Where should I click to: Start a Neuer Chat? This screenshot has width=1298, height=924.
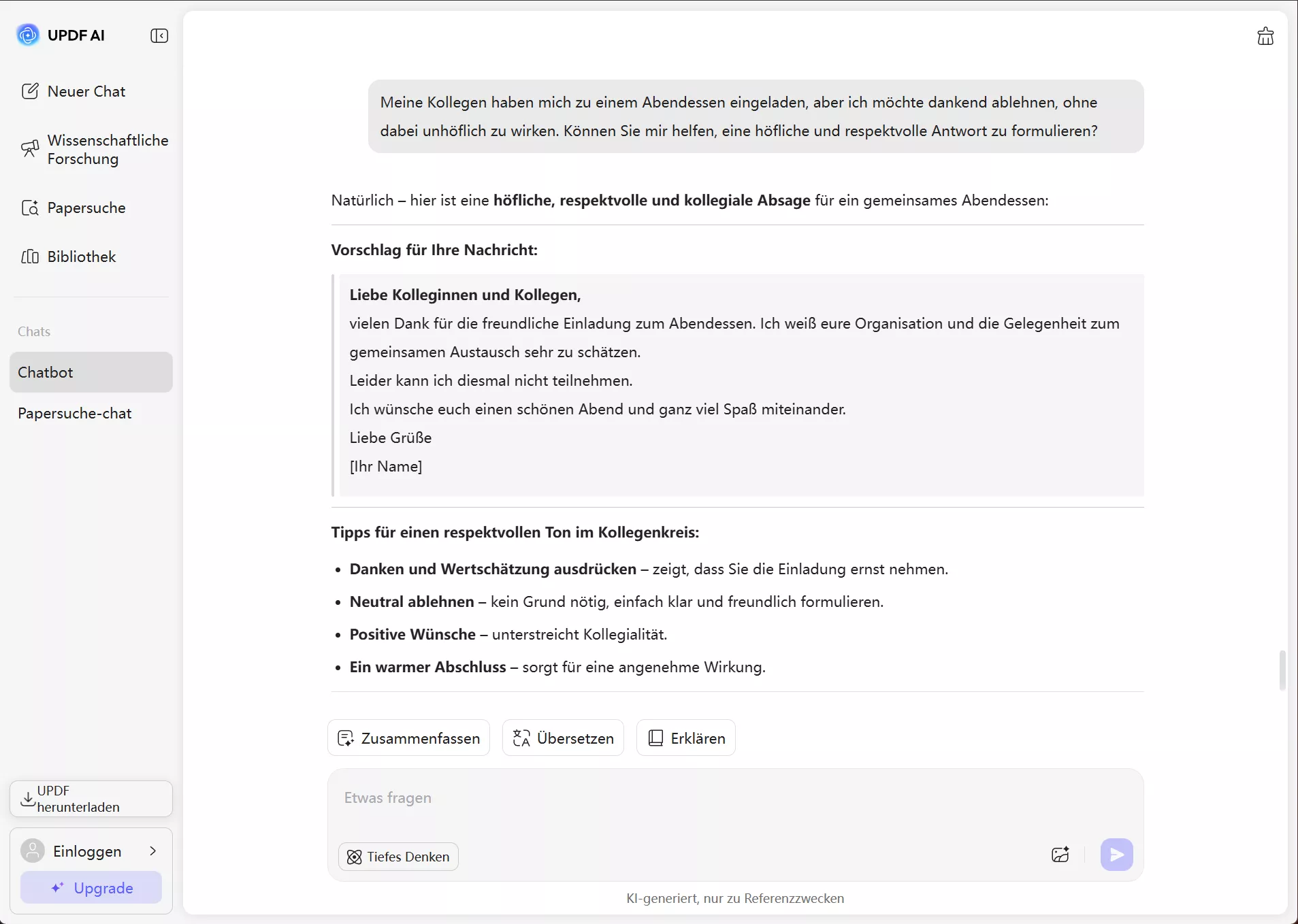(x=74, y=91)
